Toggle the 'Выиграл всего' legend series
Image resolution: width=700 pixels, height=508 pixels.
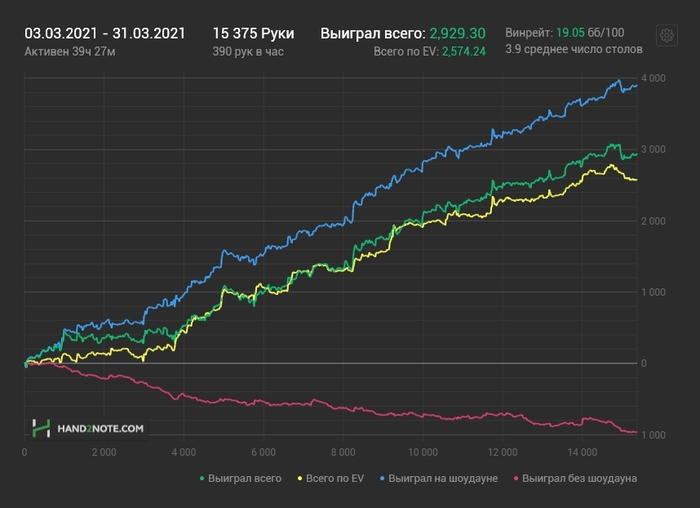click(240, 479)
